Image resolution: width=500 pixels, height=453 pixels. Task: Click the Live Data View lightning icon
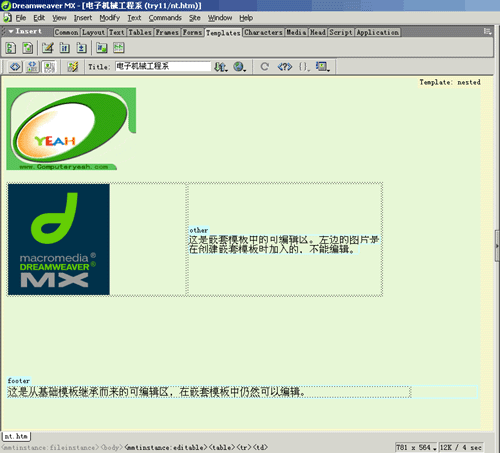click(x=73, y=67)
